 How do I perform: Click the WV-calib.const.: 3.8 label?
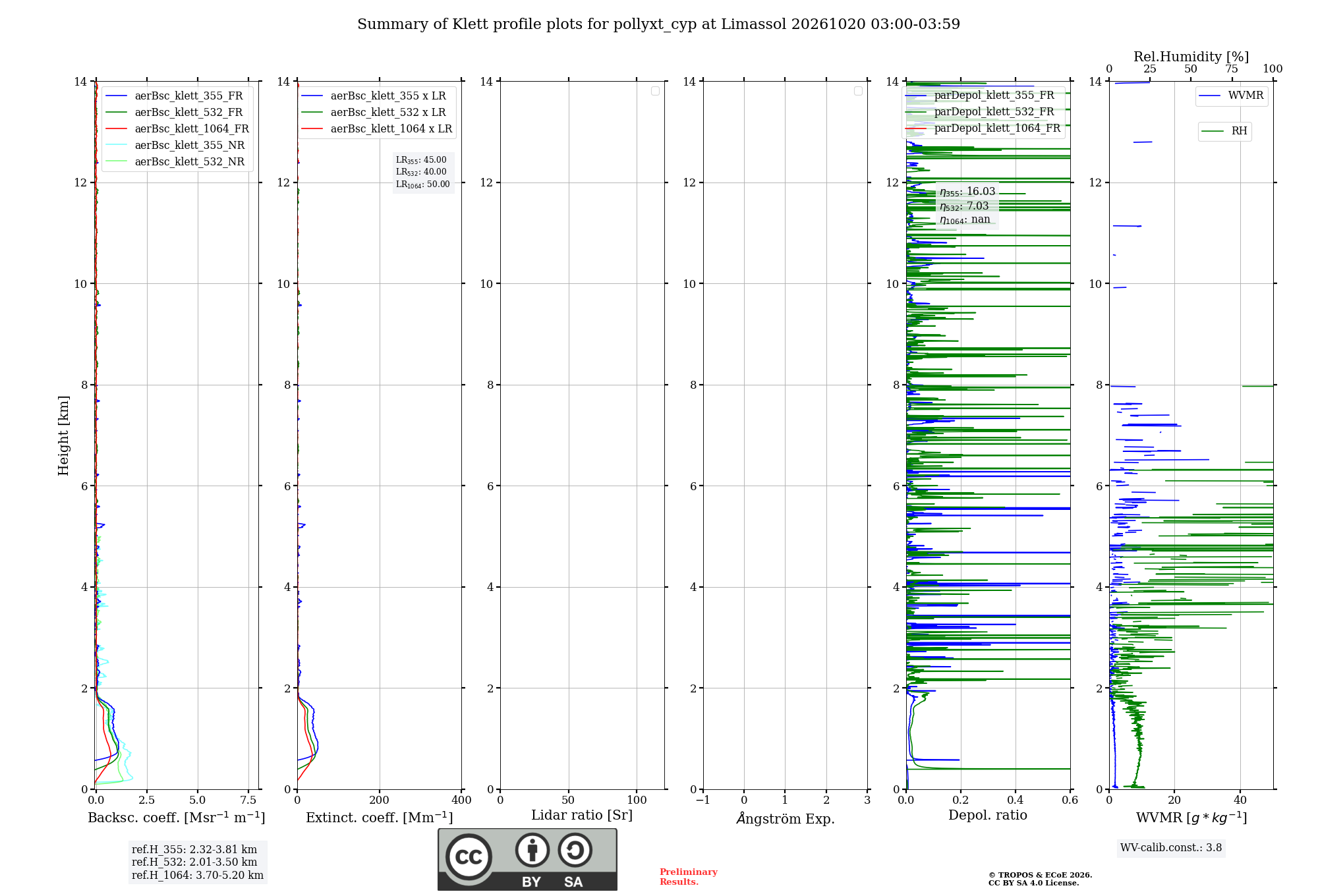coord(1171,848)
